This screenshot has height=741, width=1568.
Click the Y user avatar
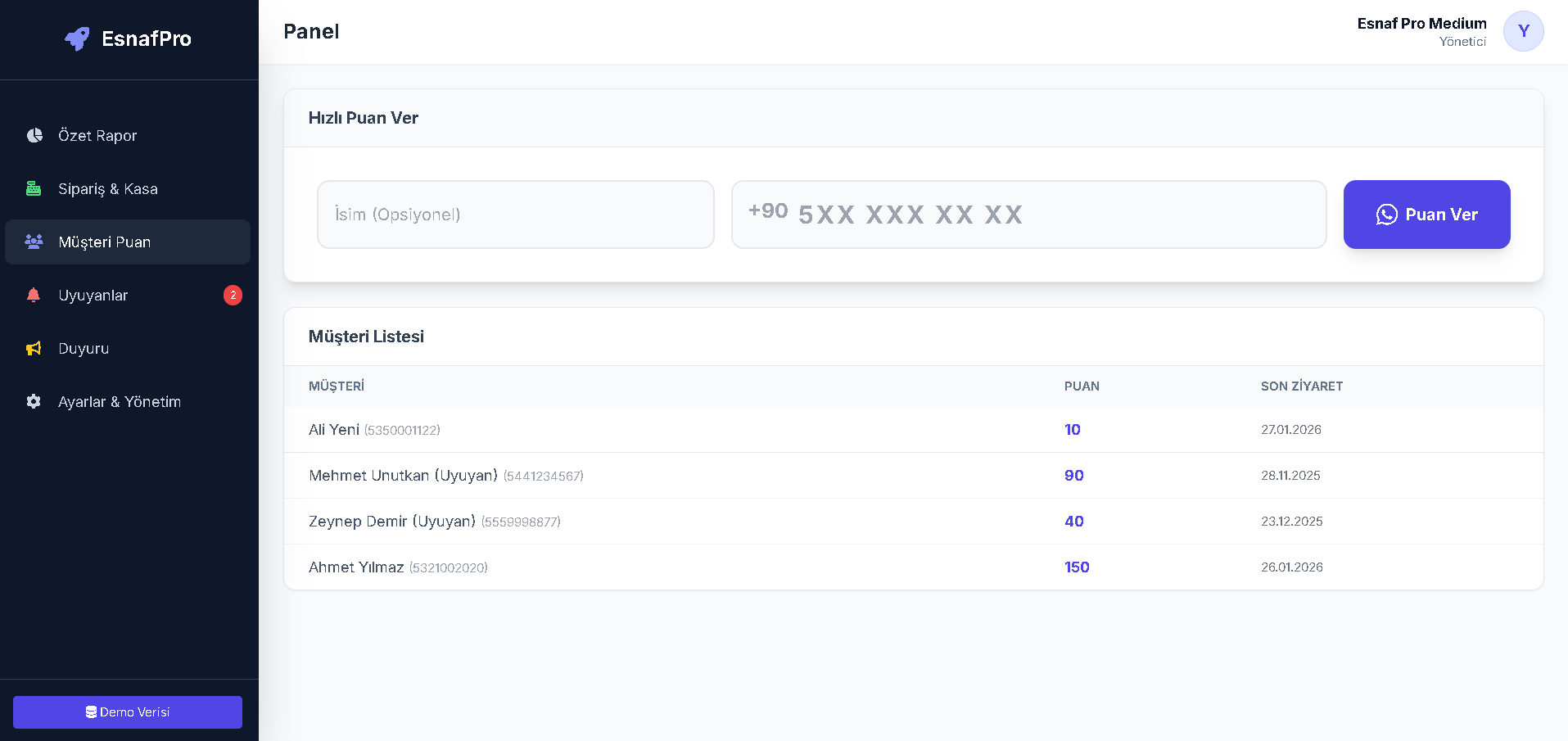pos(1523,31)
